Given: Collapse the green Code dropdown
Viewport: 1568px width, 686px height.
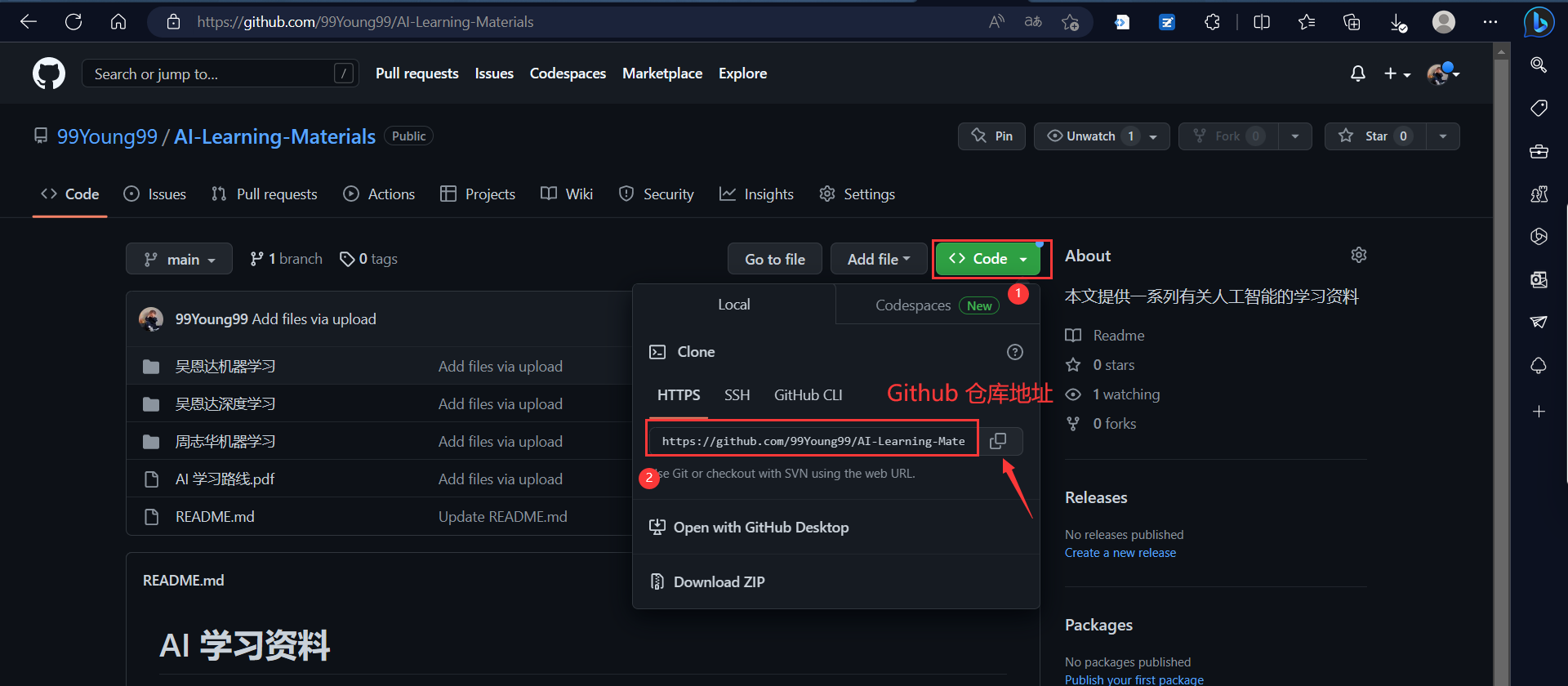Looking at the screenshot, I should point(988,259).
